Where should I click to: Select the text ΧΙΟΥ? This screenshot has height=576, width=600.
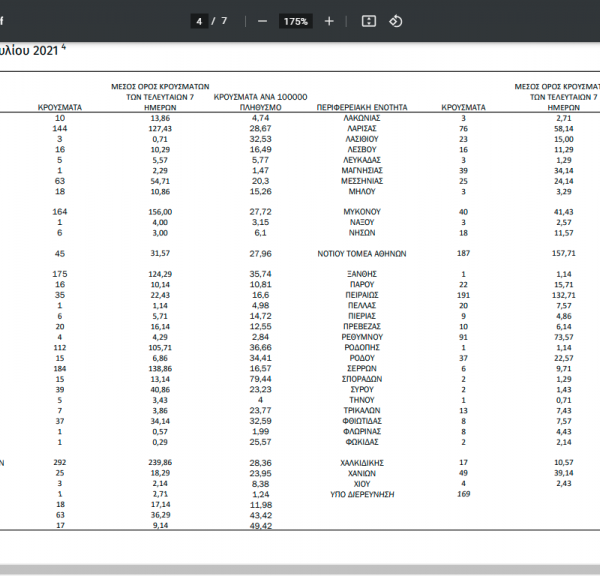pyautogui.click(x=362, y=484)
